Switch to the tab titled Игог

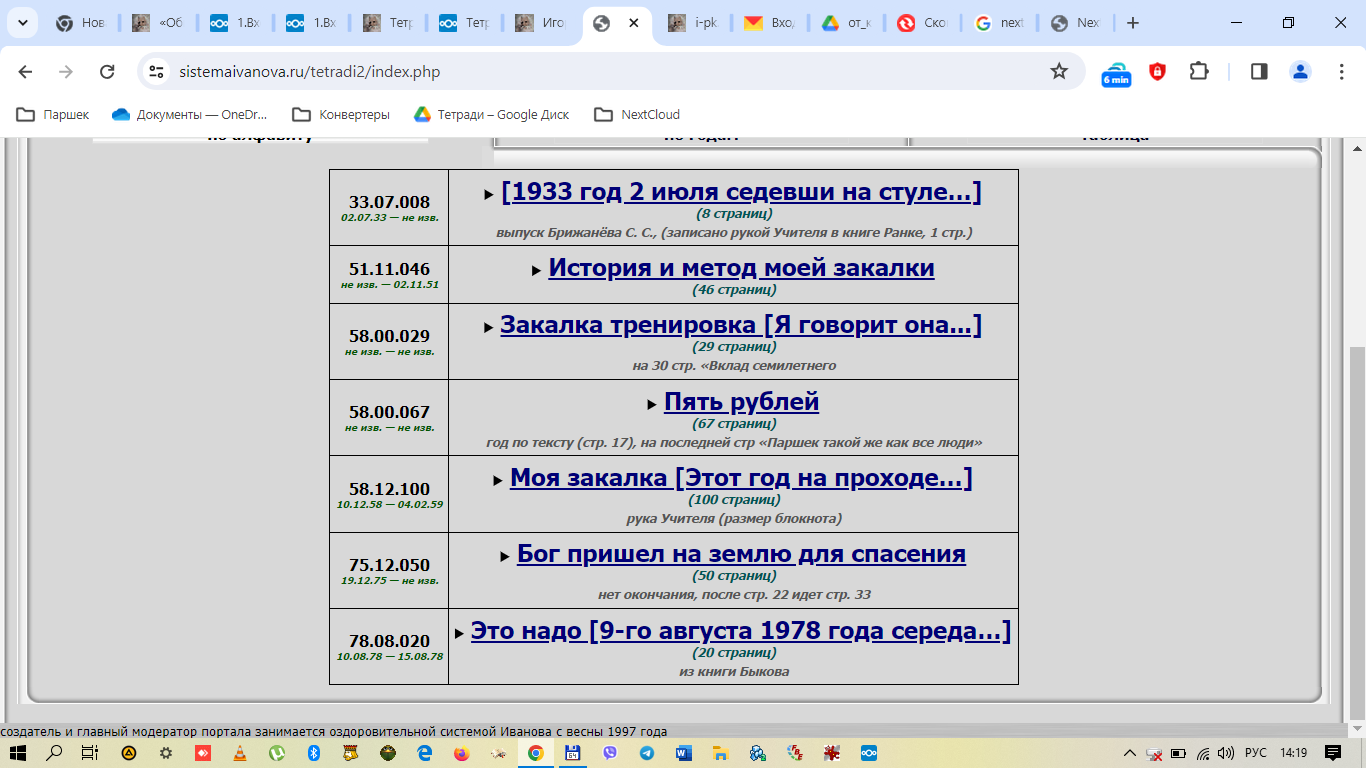[540, 23]
